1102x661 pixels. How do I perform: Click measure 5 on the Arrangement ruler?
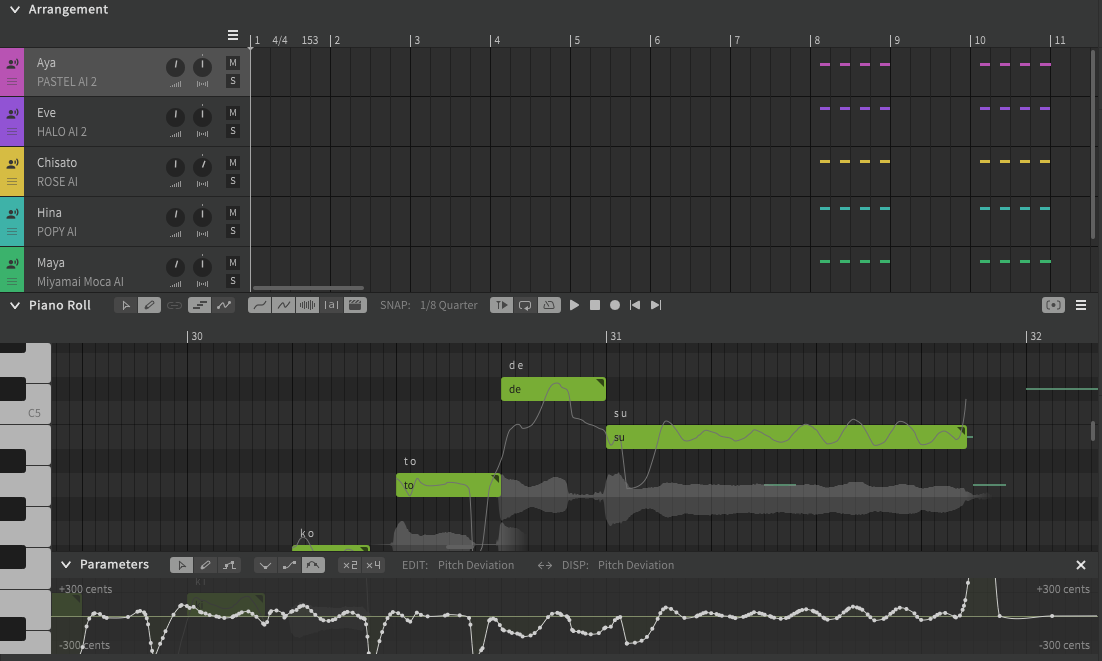[x=576, y=40]
